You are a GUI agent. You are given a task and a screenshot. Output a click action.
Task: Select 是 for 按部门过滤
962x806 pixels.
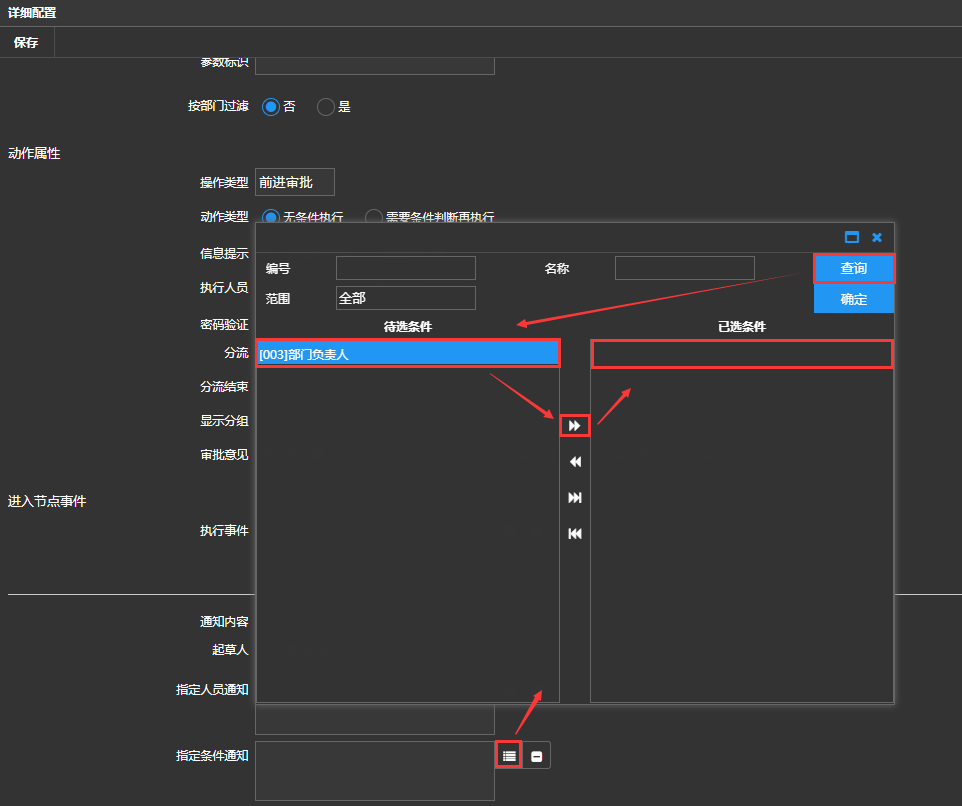(326, 107)
